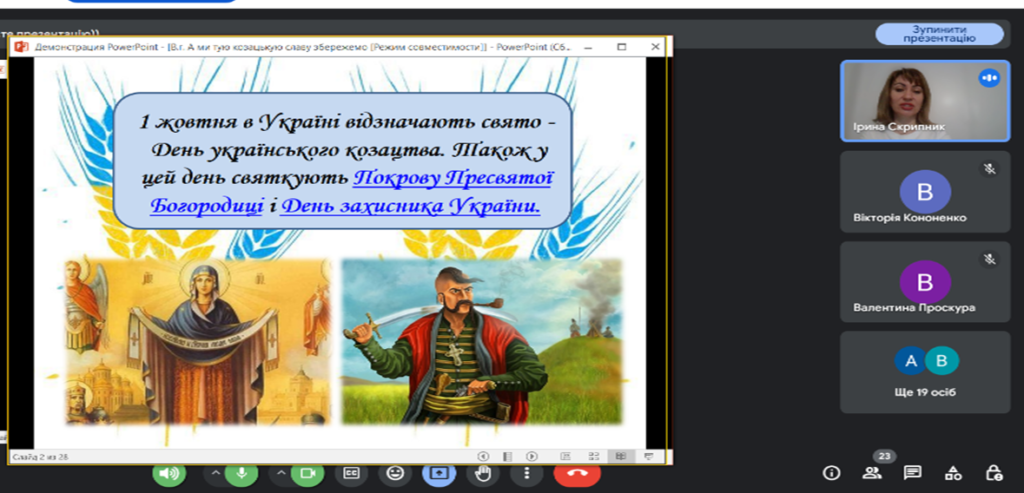Viewport: 1024px width, 493px height.
Task: Show the participants list
Action: pyautogui.click(x=872, y=473)
